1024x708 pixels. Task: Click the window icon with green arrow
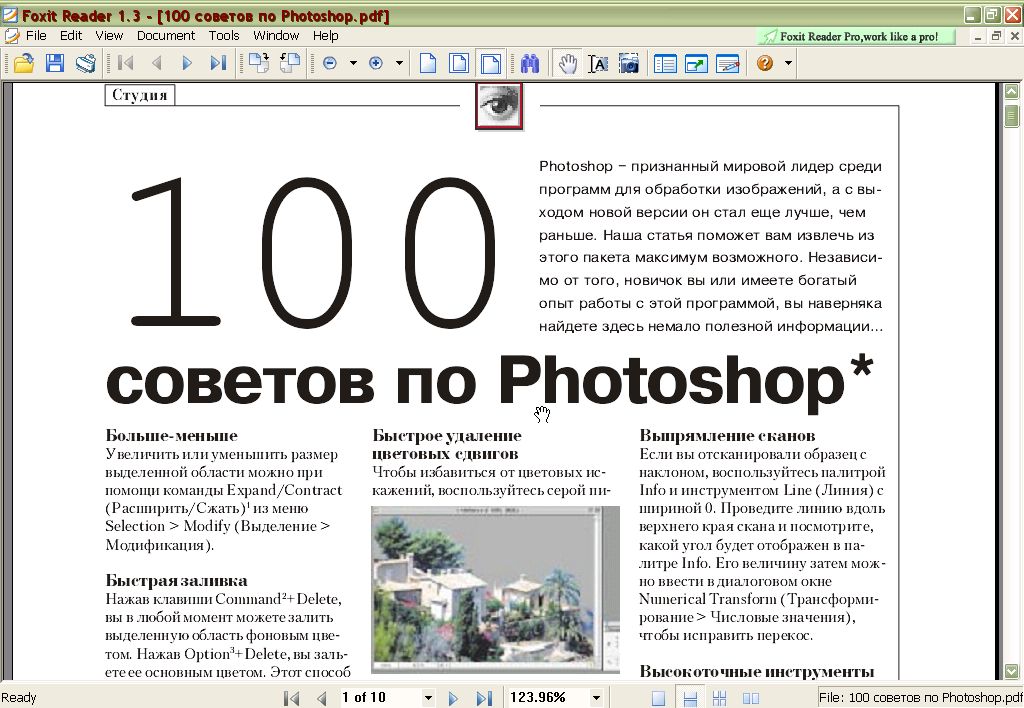[x=696, y=63]
